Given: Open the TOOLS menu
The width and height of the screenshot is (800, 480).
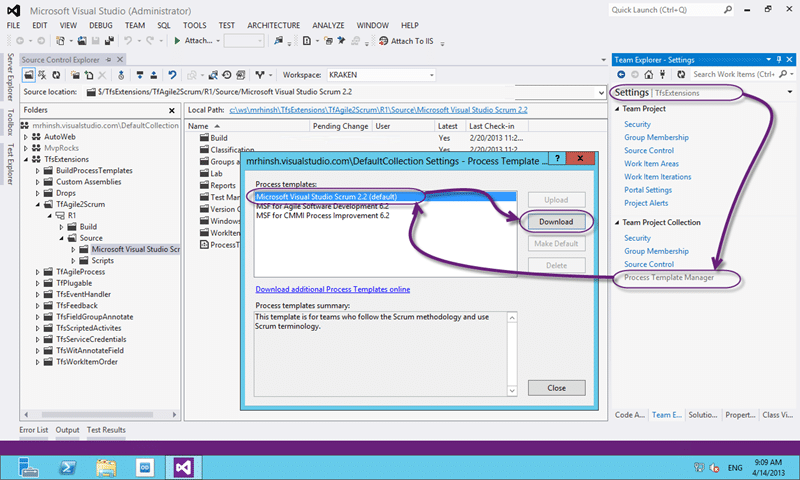Looking at the screenshot, I should (x=195, y=25).
